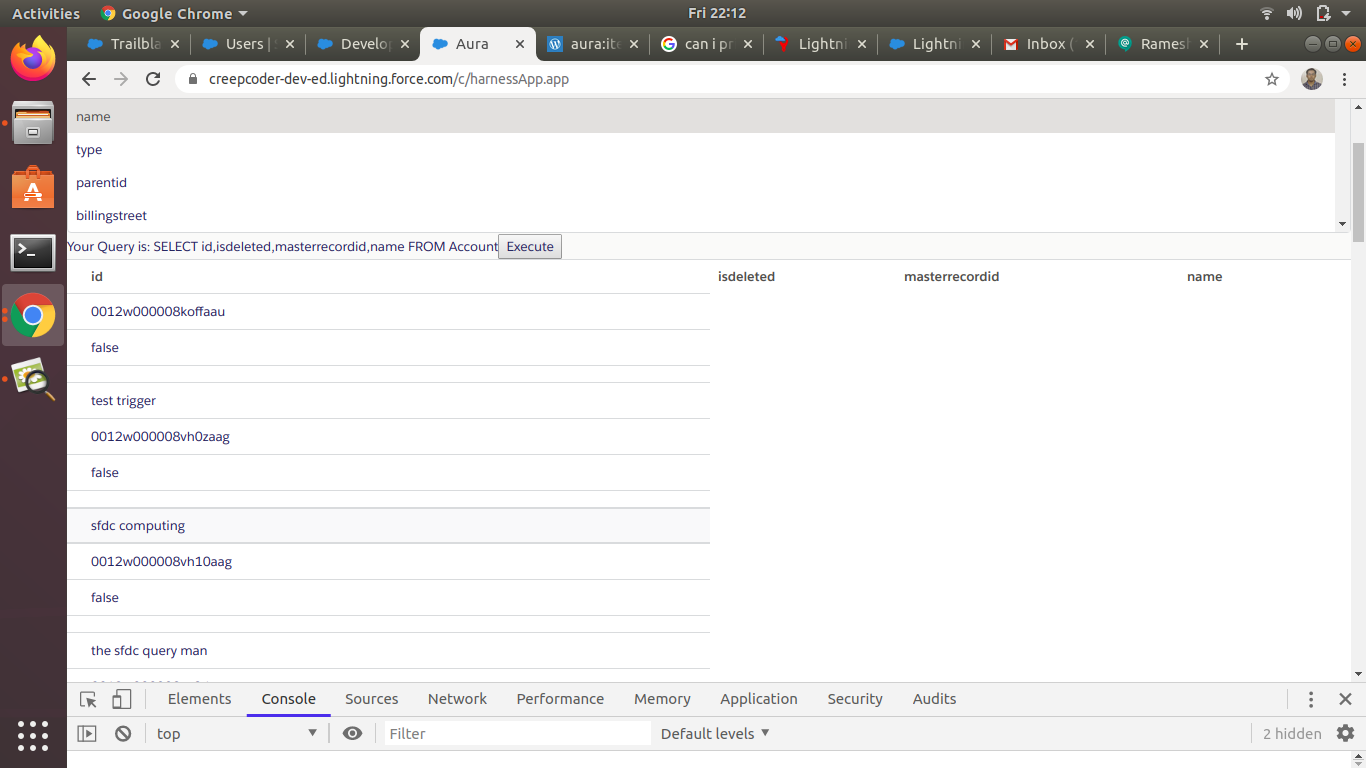Open the top JavaScript context dropdown
The height and width of the screenshot is (768, 1366).
tap(236, 733)
